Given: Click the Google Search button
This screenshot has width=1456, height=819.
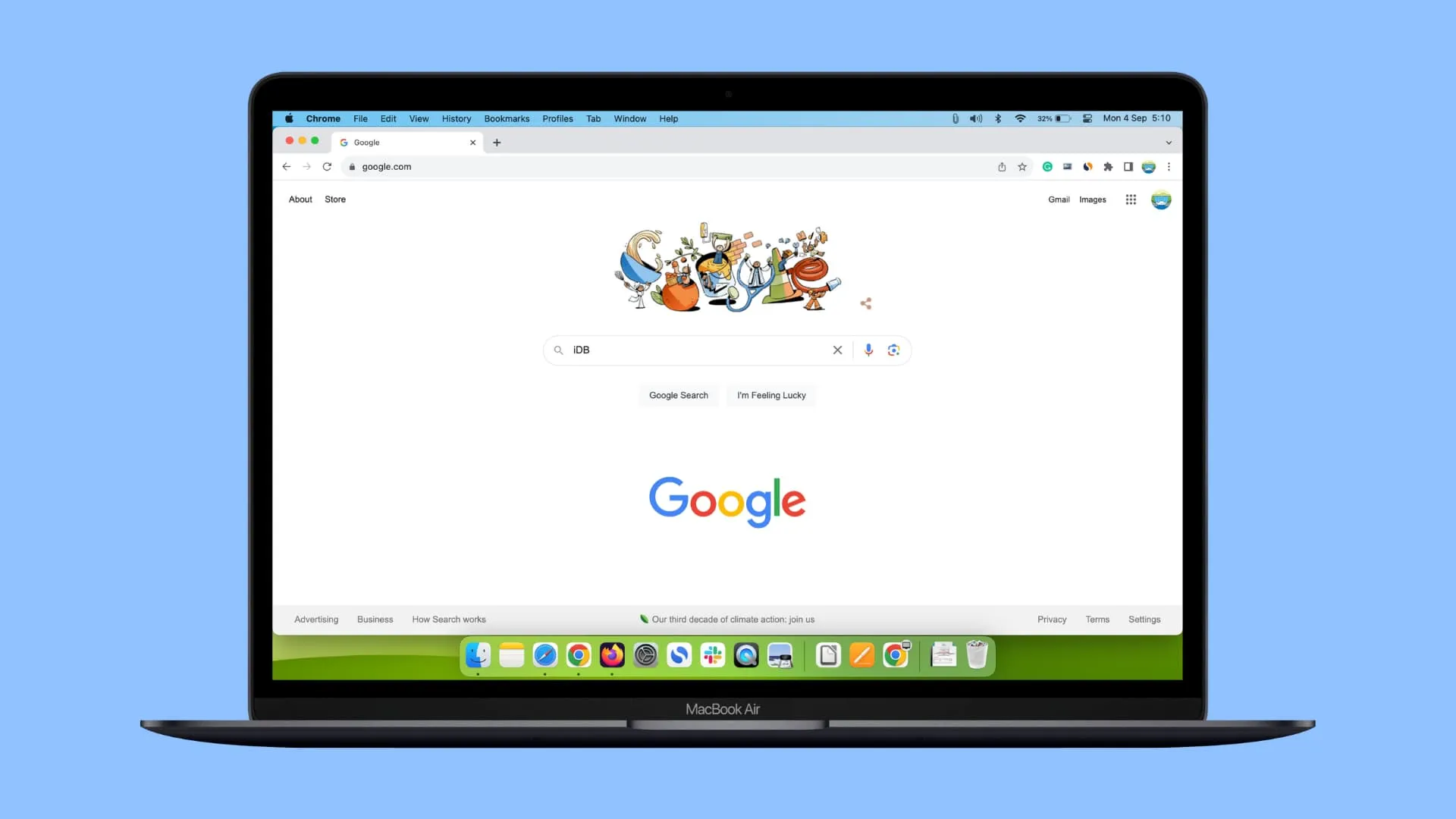Looking at the screenshot, I should [x=678, y=395].
